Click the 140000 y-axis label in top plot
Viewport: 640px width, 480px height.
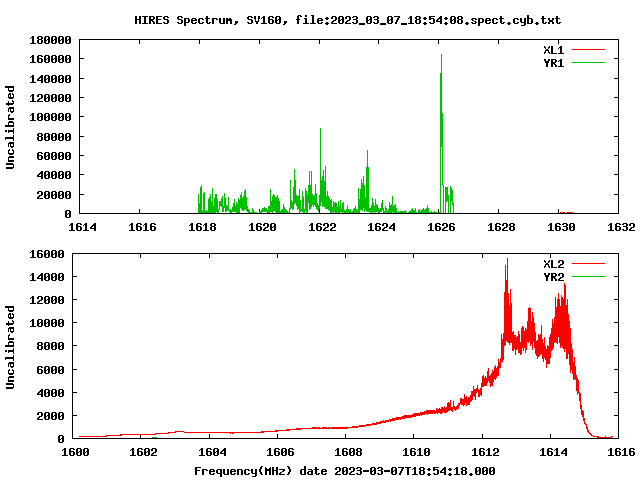click(x=50, y=78)
